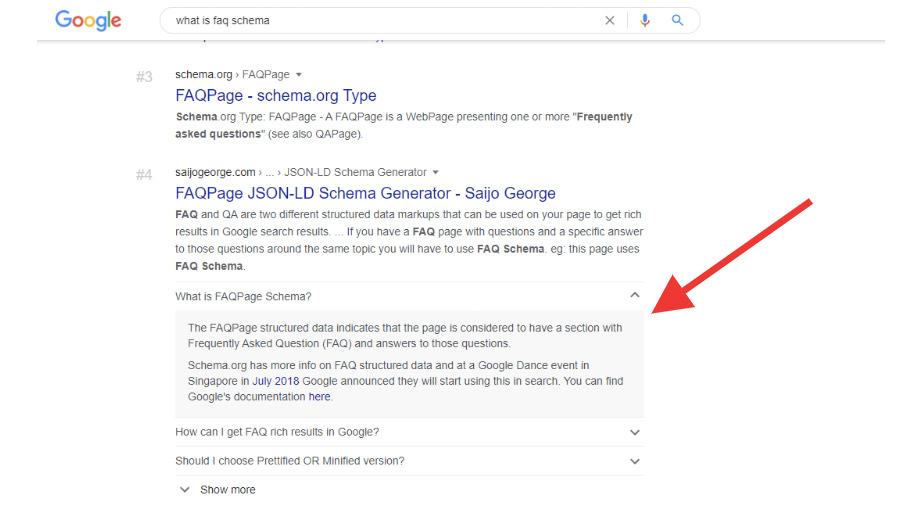Viewport: 922px width, 513px height.
Task: Click the saijogeorge.com breadcrumb URL text
Action: tap(215, 173)
